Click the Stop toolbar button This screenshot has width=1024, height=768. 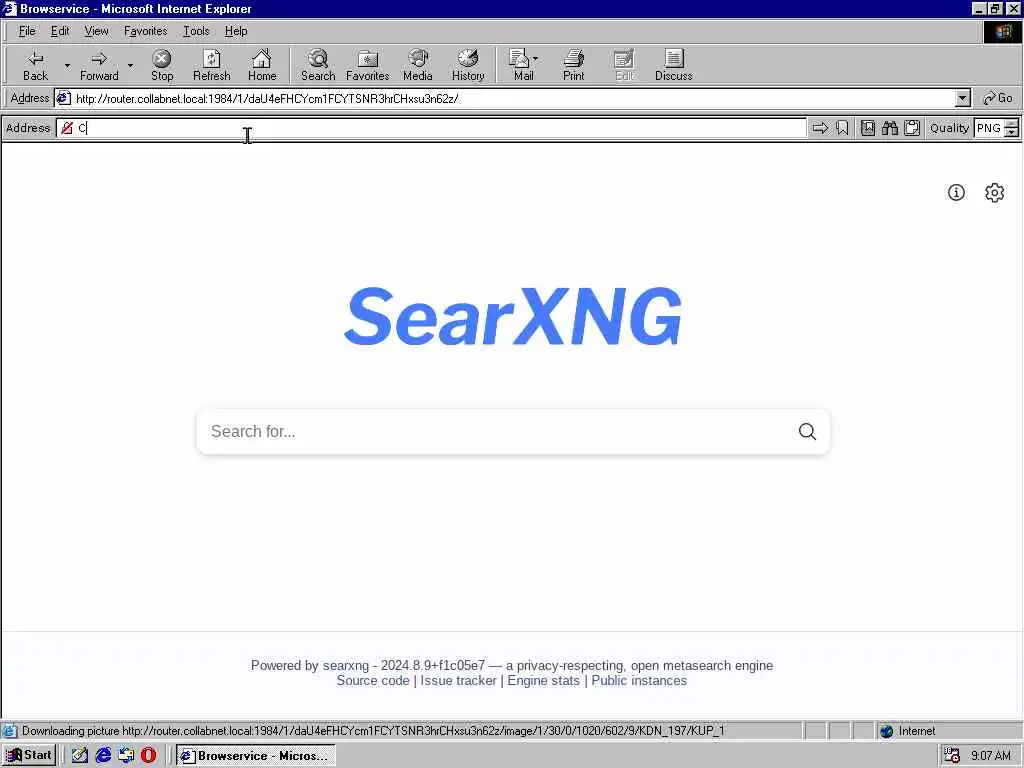click(162, 65)
